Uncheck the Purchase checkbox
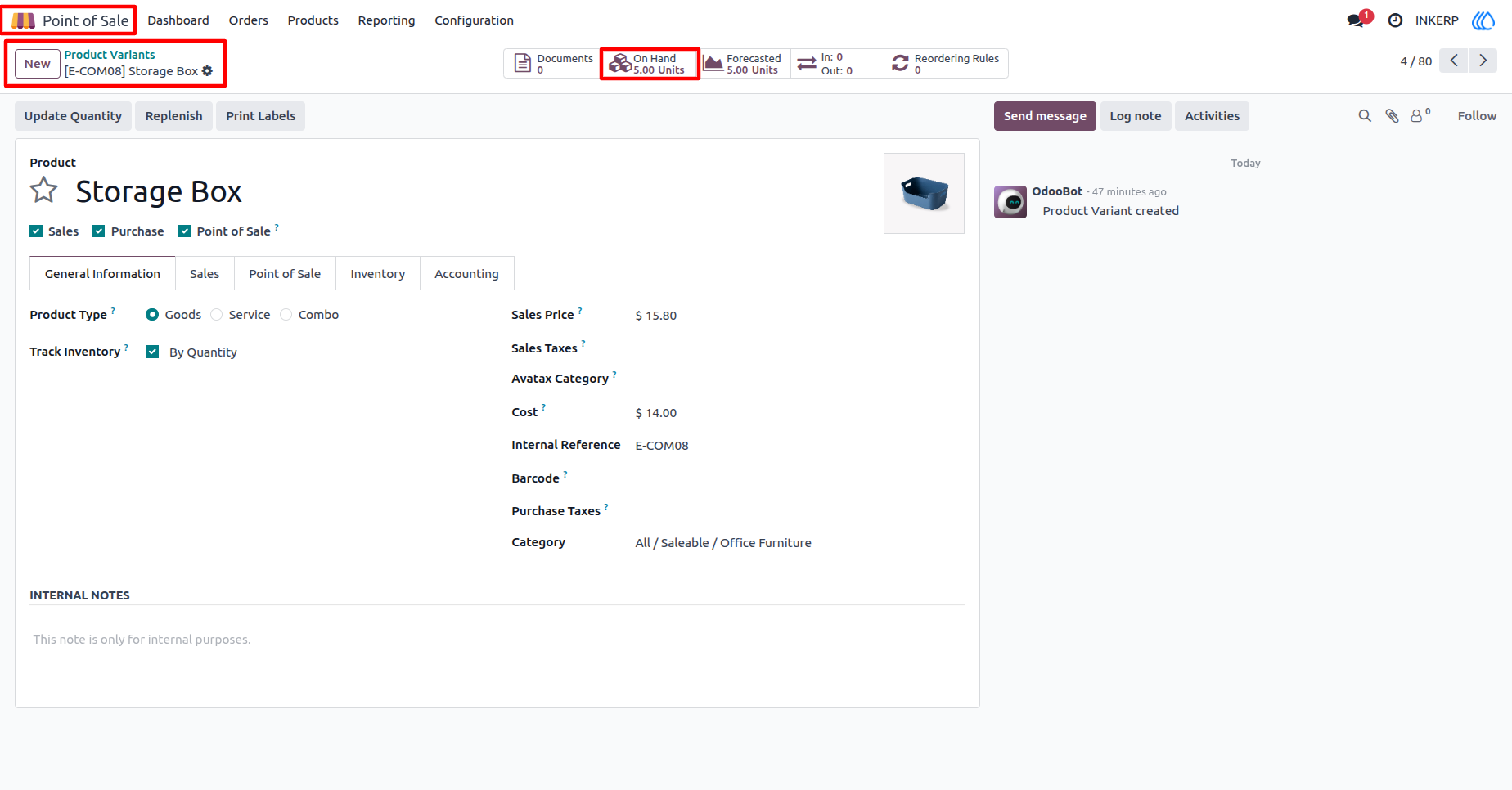The width and height of the screenshot is (1512, 790). click(x=99, y=231)
